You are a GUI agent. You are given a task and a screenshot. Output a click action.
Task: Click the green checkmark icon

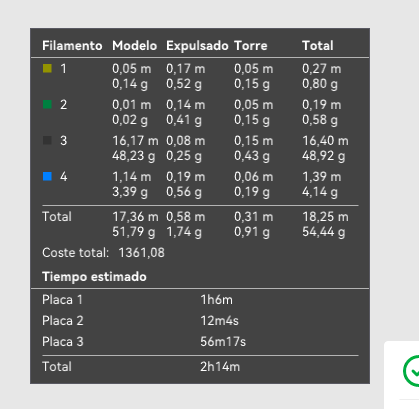coord(411,371)
